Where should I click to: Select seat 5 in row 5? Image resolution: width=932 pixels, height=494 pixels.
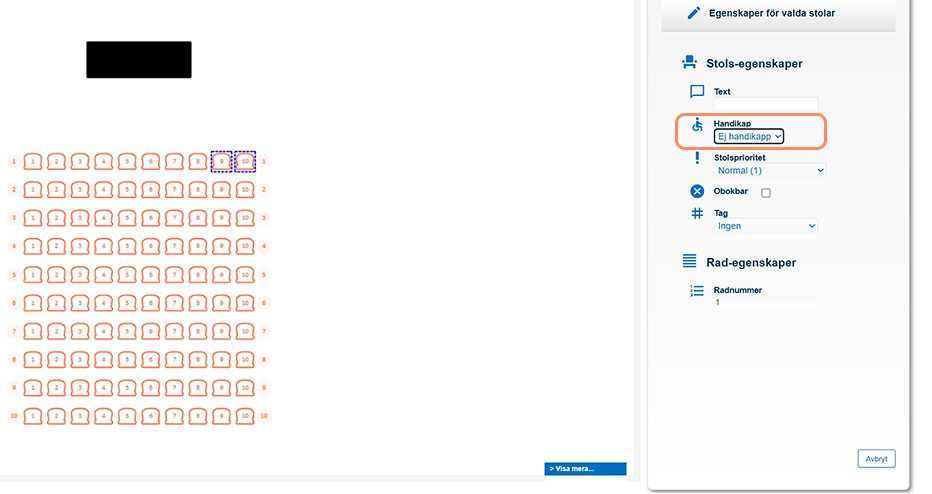(x=127, y=275)
